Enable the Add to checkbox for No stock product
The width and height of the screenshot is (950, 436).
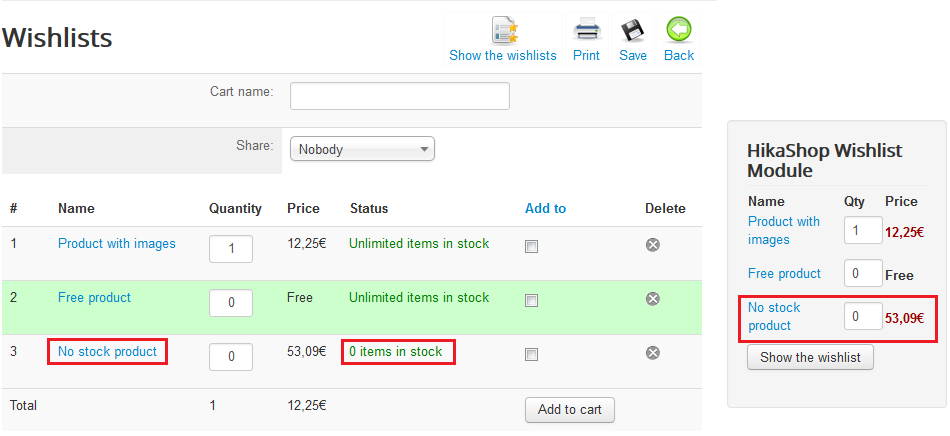point(531,354)
